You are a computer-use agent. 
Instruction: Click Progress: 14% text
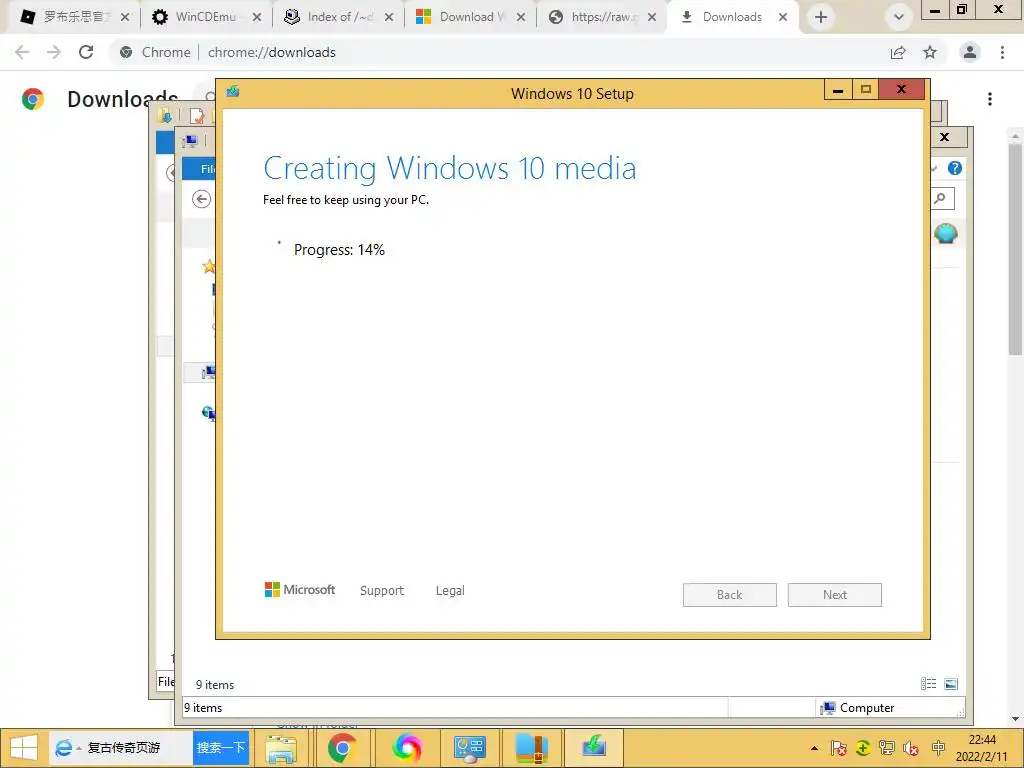pyautogui.click(x=339, y=249)
